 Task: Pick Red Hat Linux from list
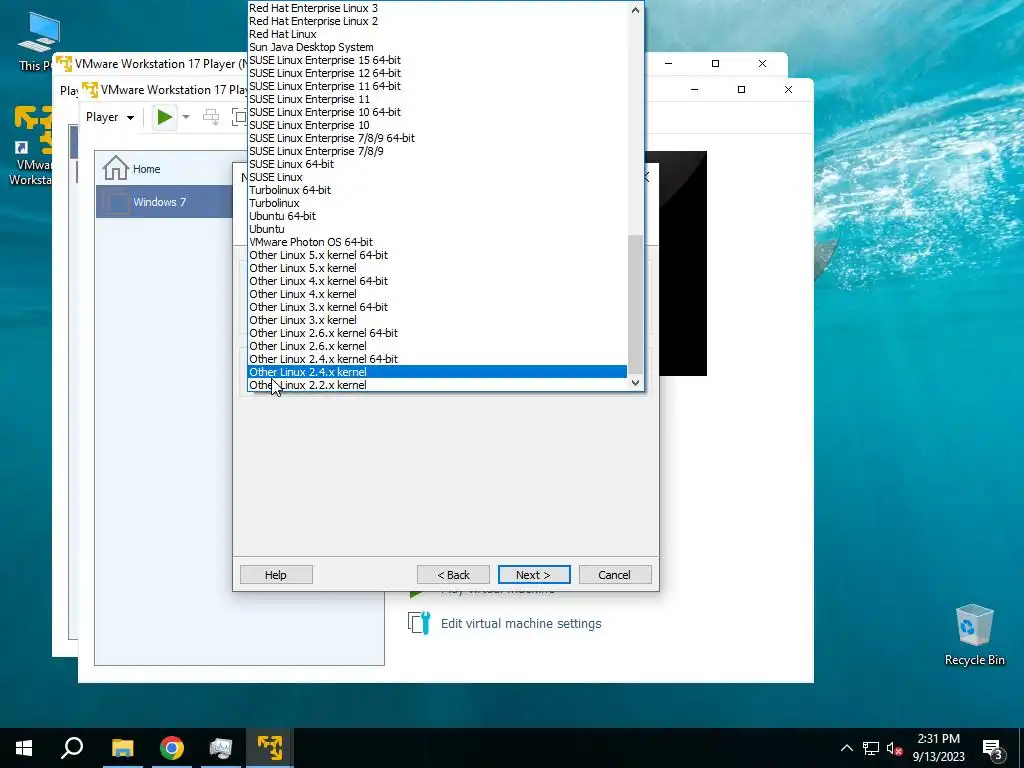coord(438,34)
